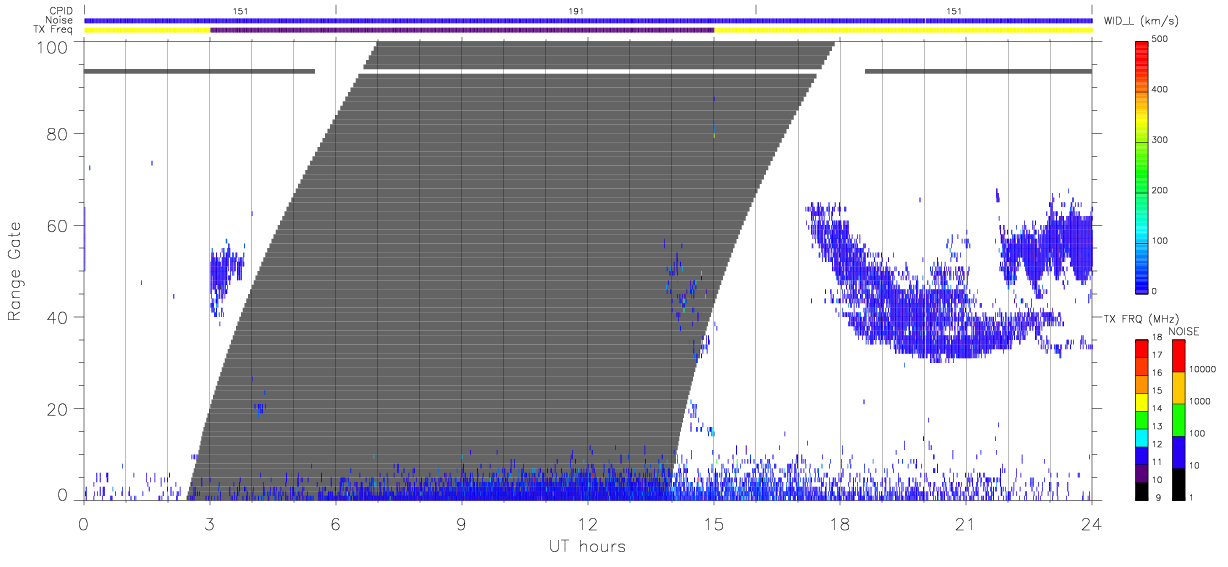Click the CPID row label
The image size is (1228, 567).
click(62, 11)
